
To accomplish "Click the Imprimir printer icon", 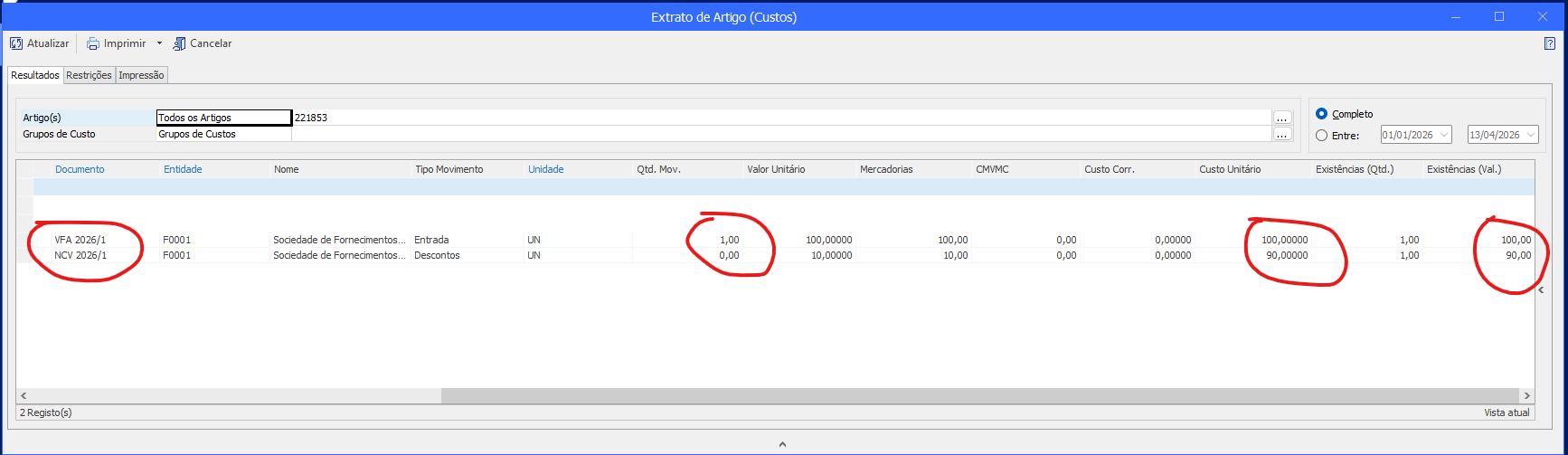I will 92,43.
